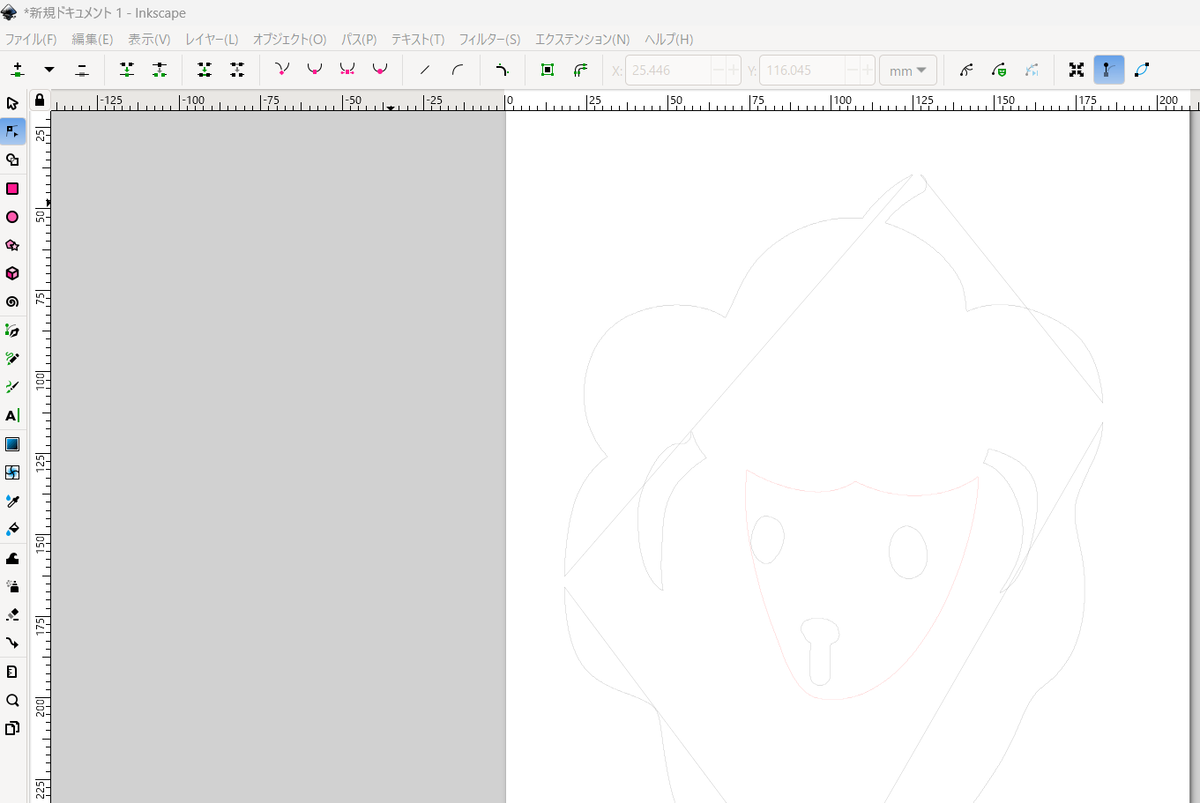1200x803 pixels.
Task: Decrease Y coordinate with minus button
Action: [x=854, y=70]
